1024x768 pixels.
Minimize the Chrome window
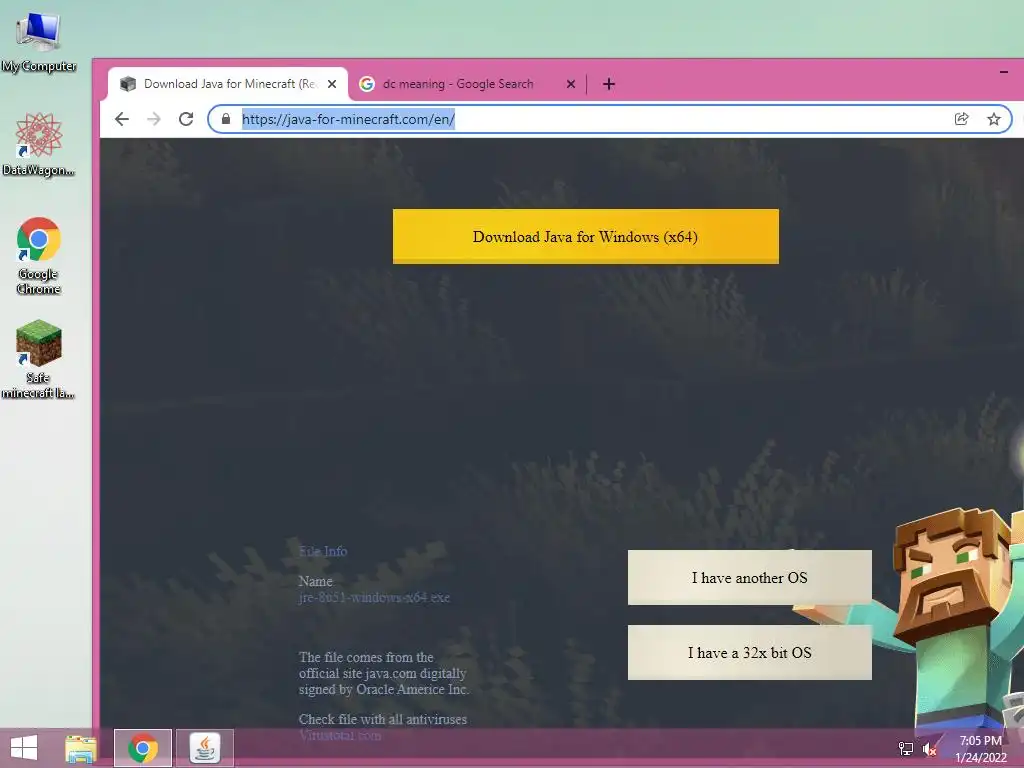(x=1004, y=71)
